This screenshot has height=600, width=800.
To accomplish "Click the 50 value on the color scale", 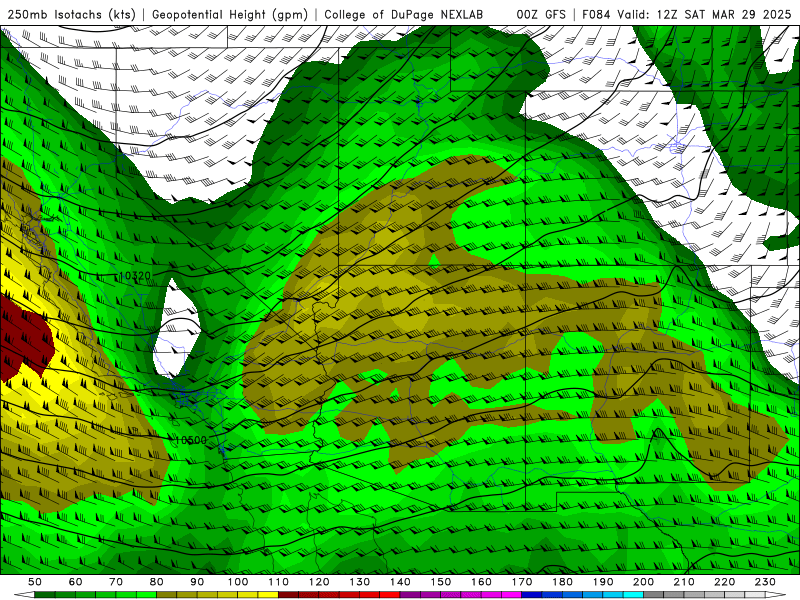I will tap(35, 582).
